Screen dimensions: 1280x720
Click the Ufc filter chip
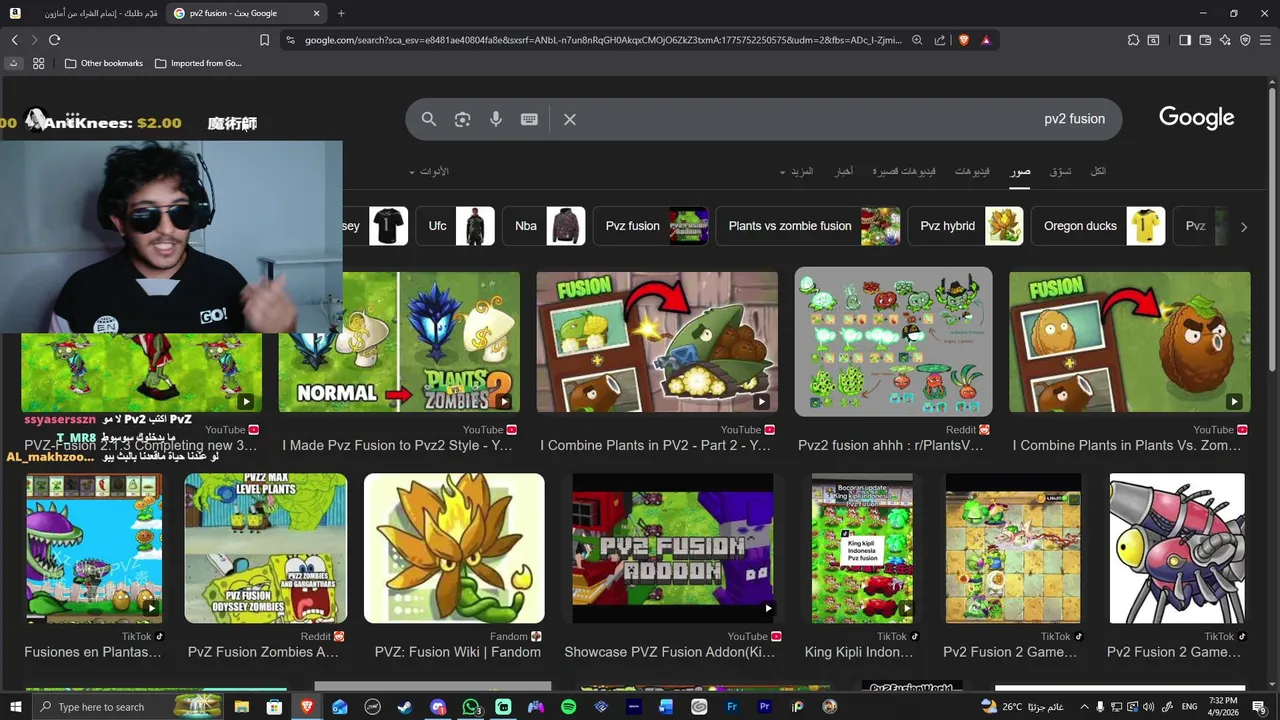click(x=455, y=226)
